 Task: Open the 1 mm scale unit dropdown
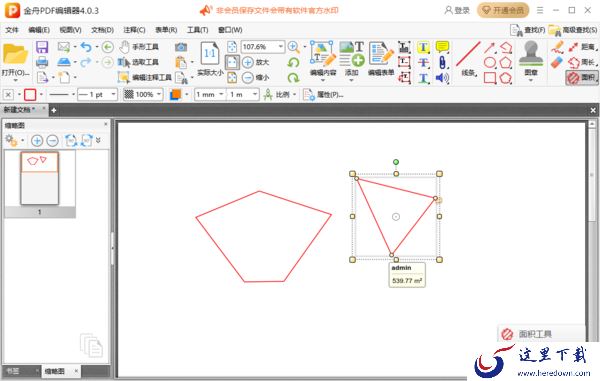point(221,94)
